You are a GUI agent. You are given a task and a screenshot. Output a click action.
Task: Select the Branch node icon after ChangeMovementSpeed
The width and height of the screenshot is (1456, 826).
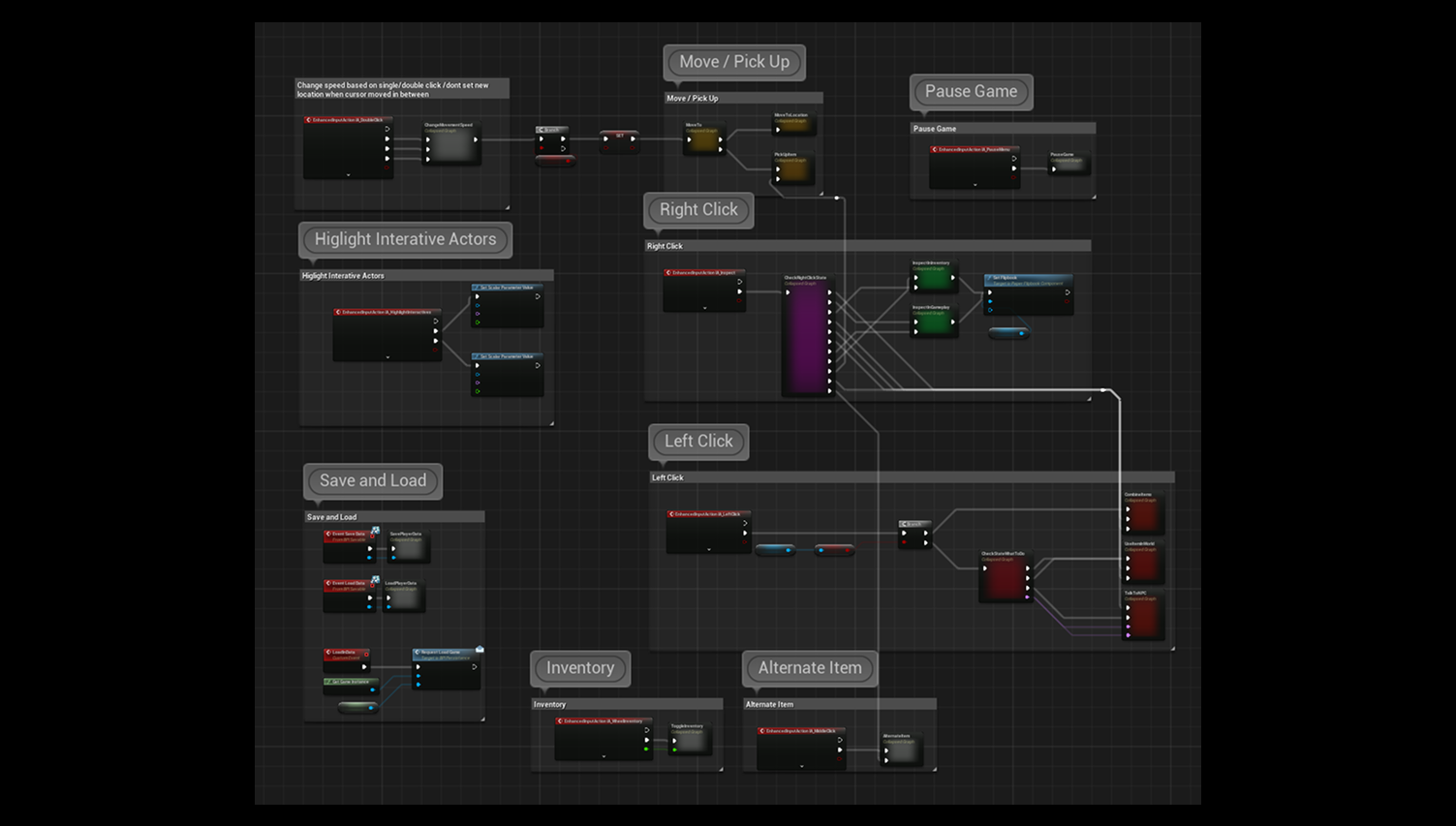click(x=540, y=130)
